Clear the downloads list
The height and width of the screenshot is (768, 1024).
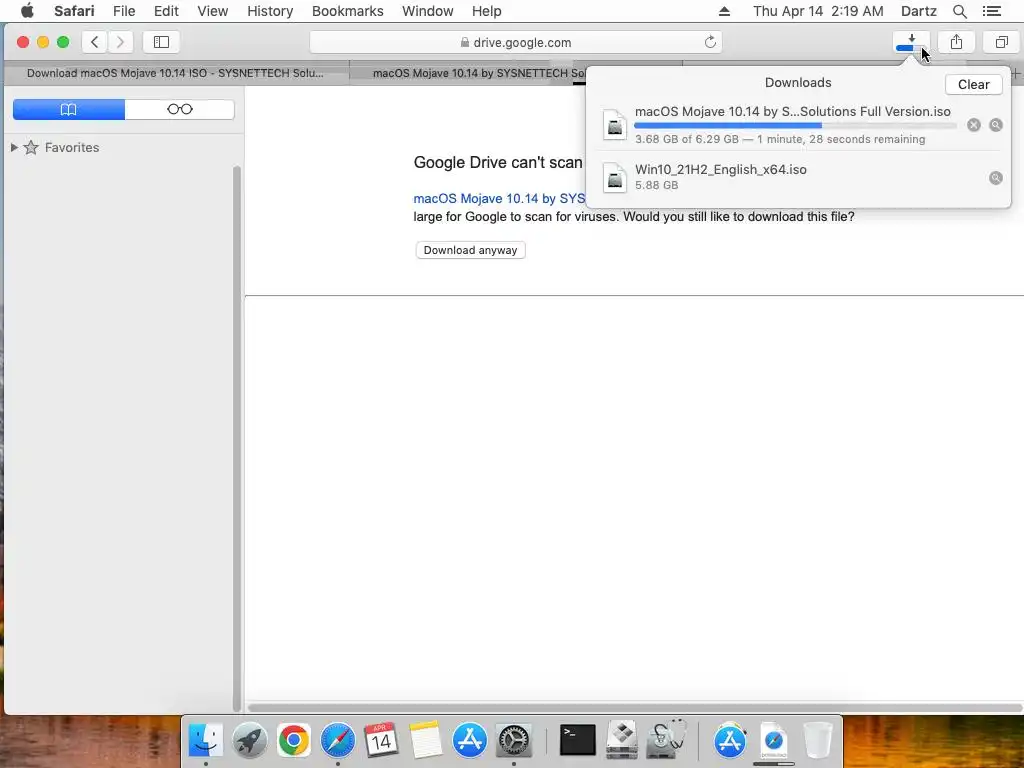point(973,84)
